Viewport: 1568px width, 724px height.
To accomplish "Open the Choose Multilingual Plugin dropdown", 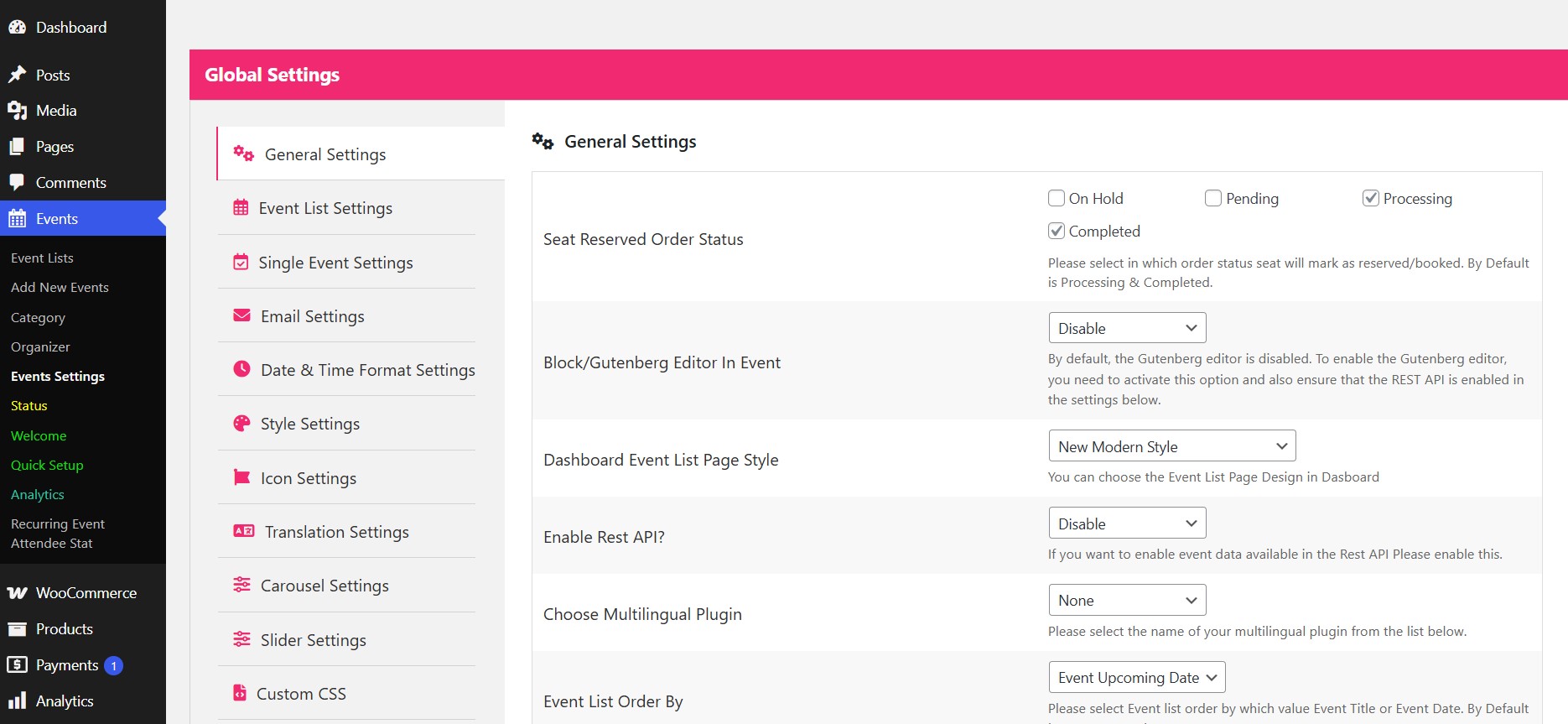I will click(1127, 601).
